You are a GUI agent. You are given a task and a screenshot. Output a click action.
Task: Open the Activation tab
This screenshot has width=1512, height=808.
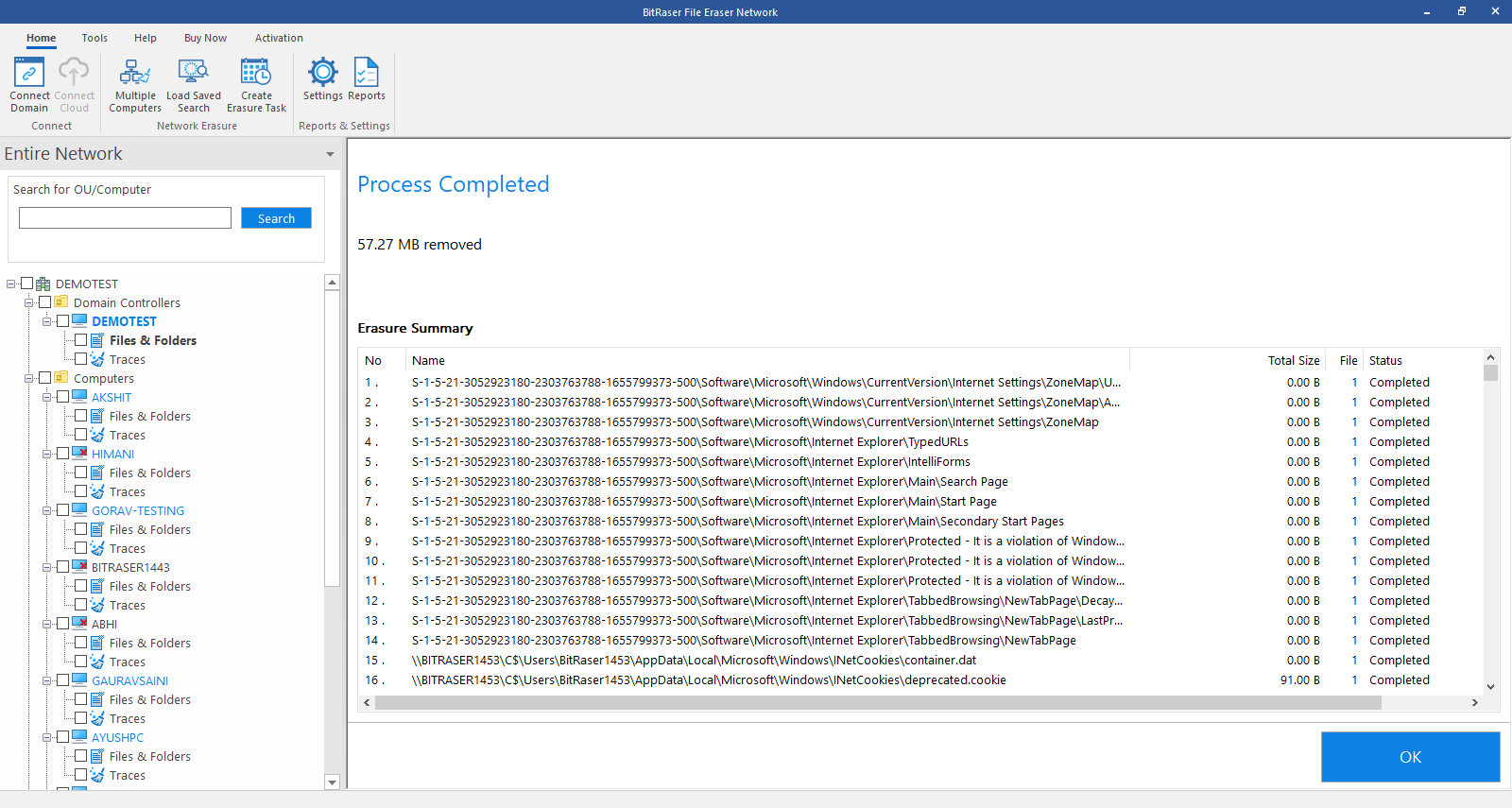tap(279, 38)
